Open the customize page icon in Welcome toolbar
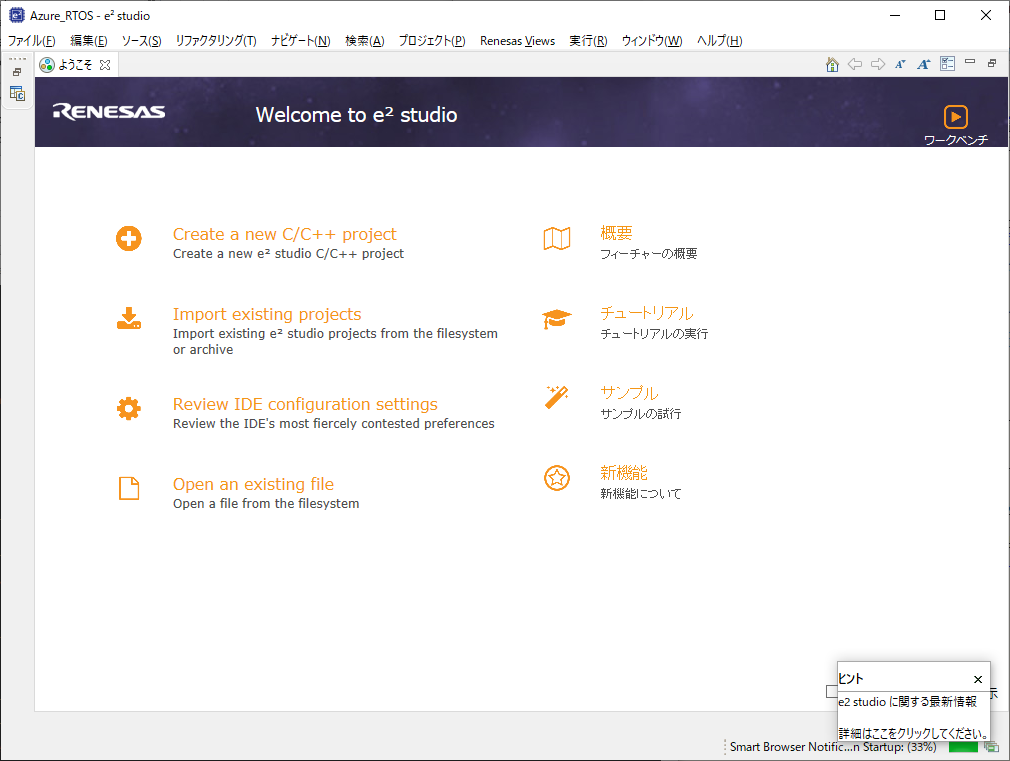1010x761 pixels. pyautogui.click(x=948, y=63)
